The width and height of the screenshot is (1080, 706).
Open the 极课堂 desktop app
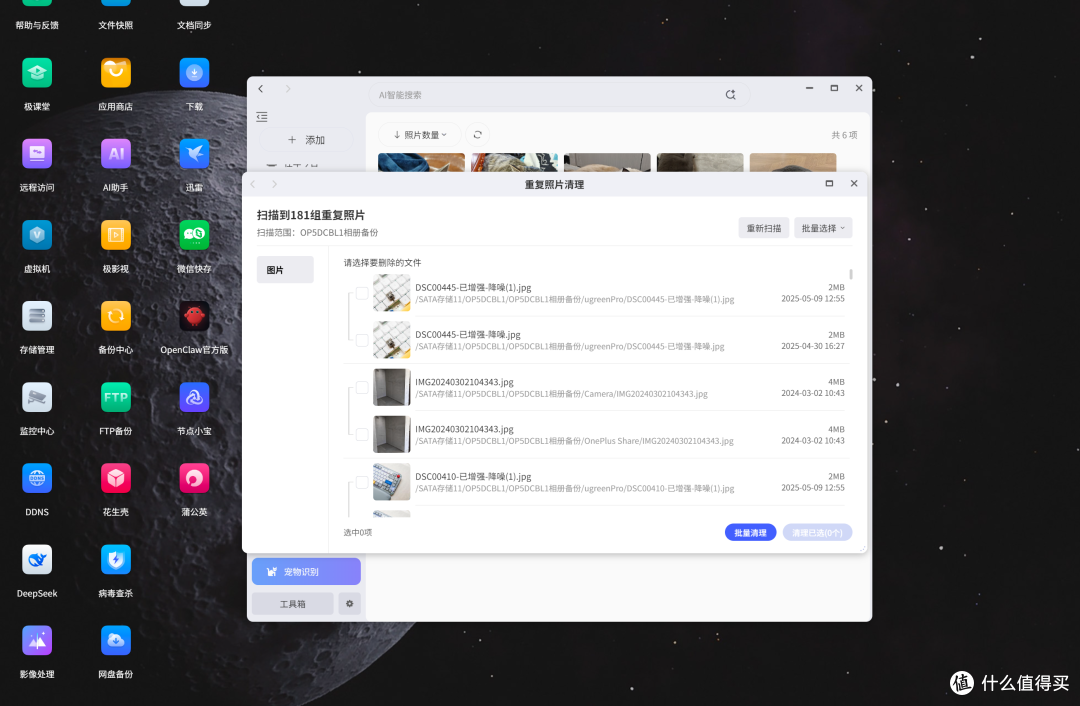pos(37,74)
